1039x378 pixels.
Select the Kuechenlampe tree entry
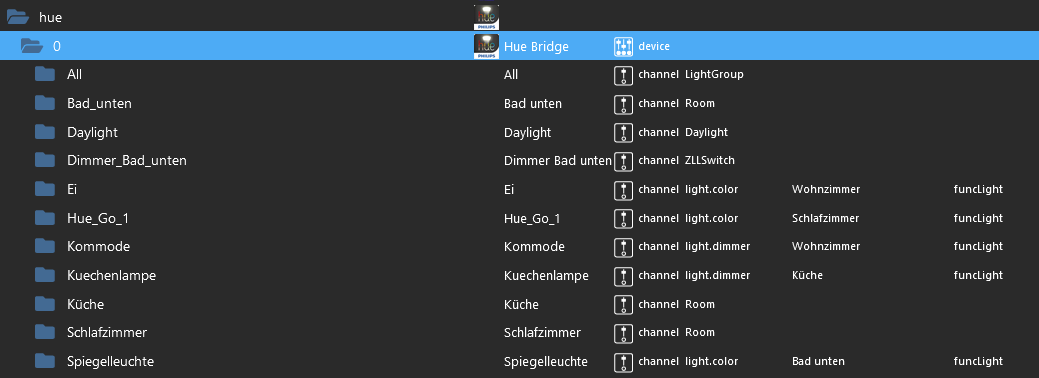click(111, 275)
